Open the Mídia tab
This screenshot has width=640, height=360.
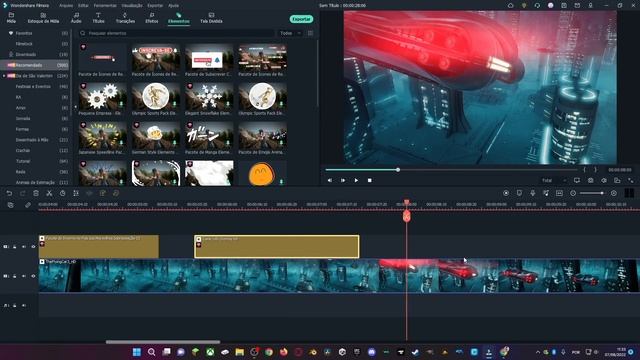pyautogui.click(x=11, y=18)
